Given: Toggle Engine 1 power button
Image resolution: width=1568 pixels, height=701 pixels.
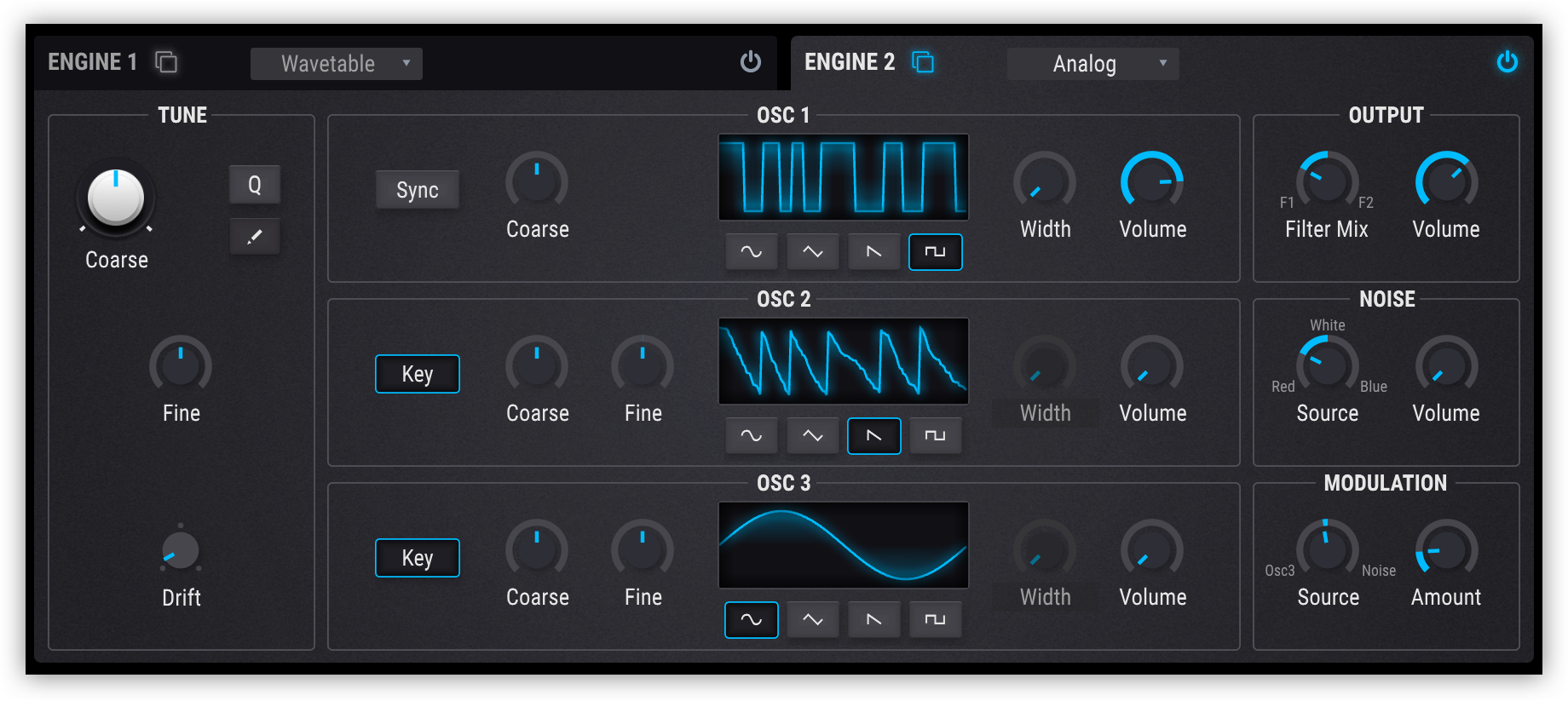Looking at the screenshot, I should click(750, 62).
